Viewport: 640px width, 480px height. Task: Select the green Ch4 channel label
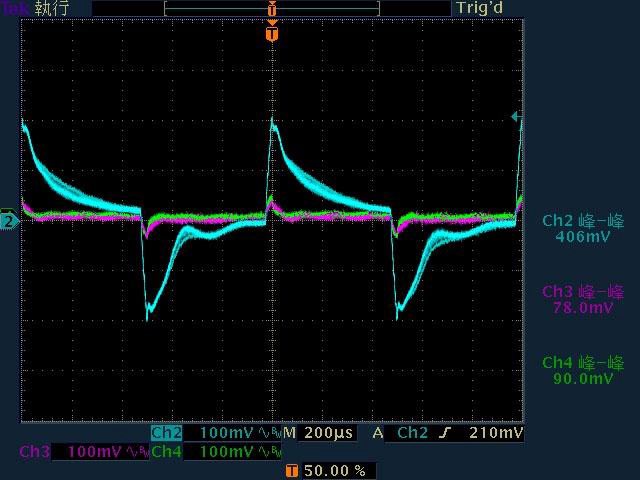tap(167, 452)
